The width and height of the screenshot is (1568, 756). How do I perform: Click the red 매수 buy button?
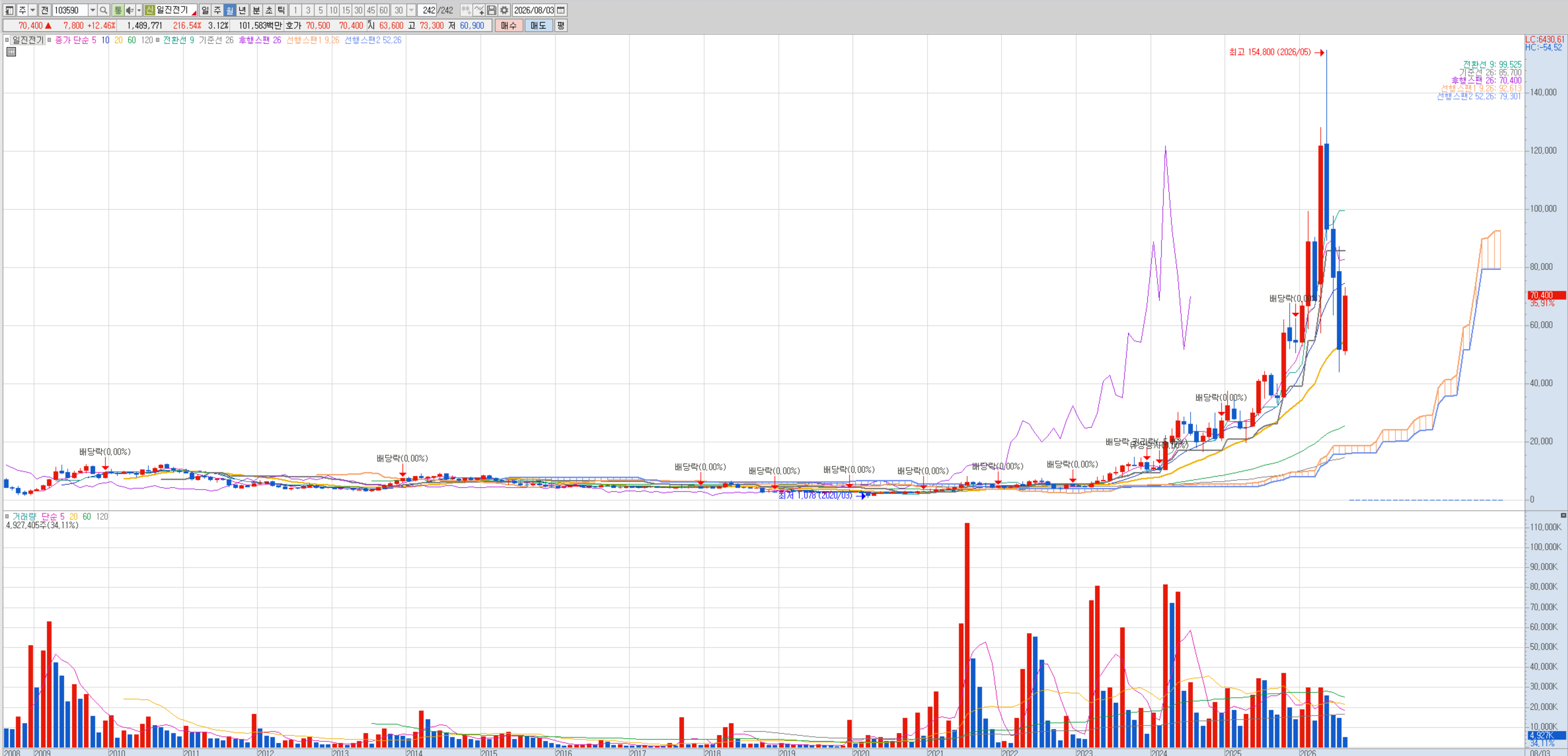tap(508, 26)
